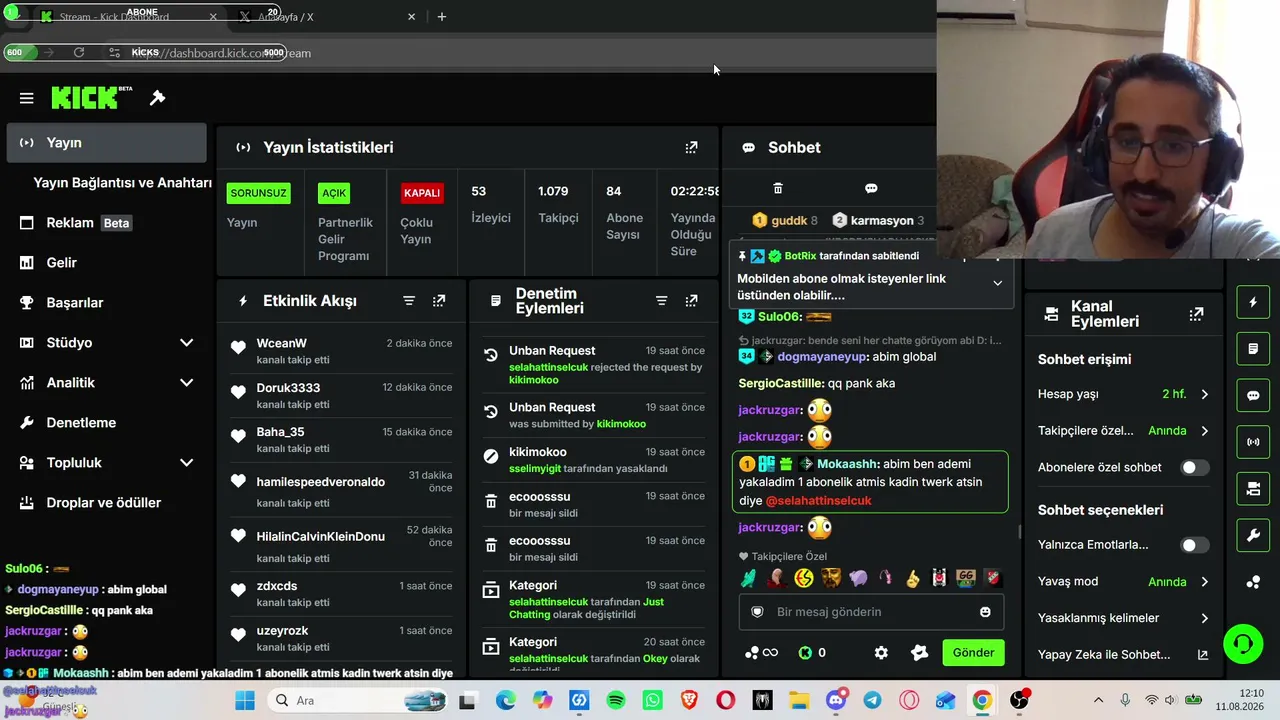Click the lightning bolt button in right sidebar
Viewport: 1280px width, 720px height.
pyautogui.click(x=1253, y=302)
